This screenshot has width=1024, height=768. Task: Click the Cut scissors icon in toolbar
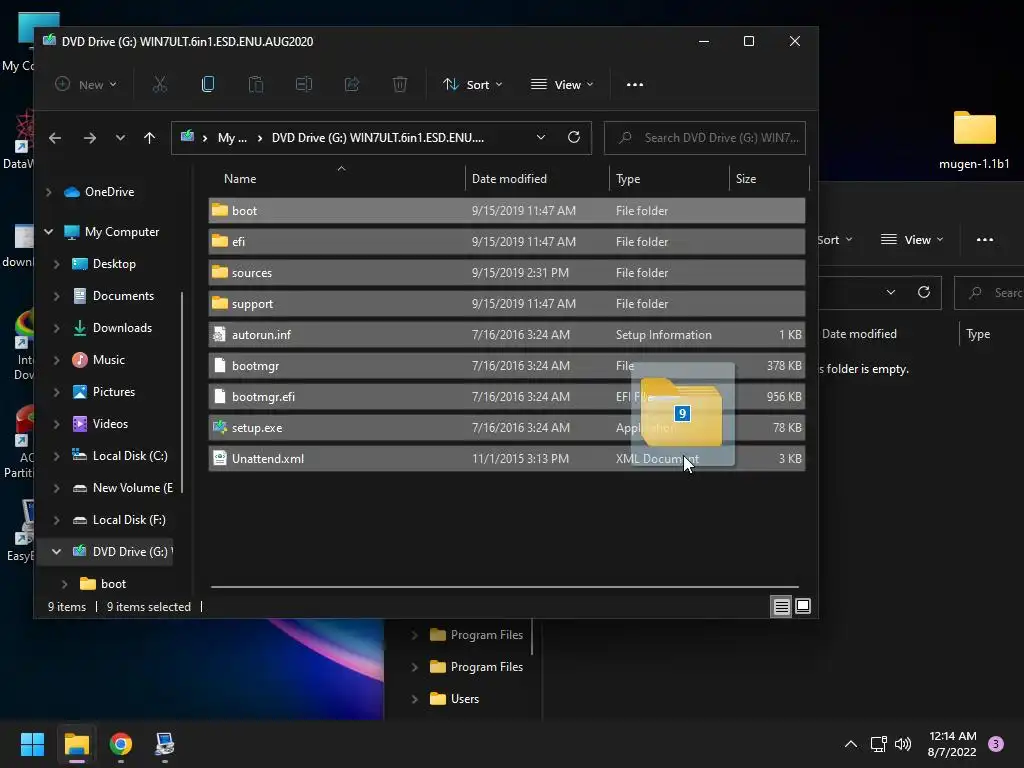(x=160, y=84)
